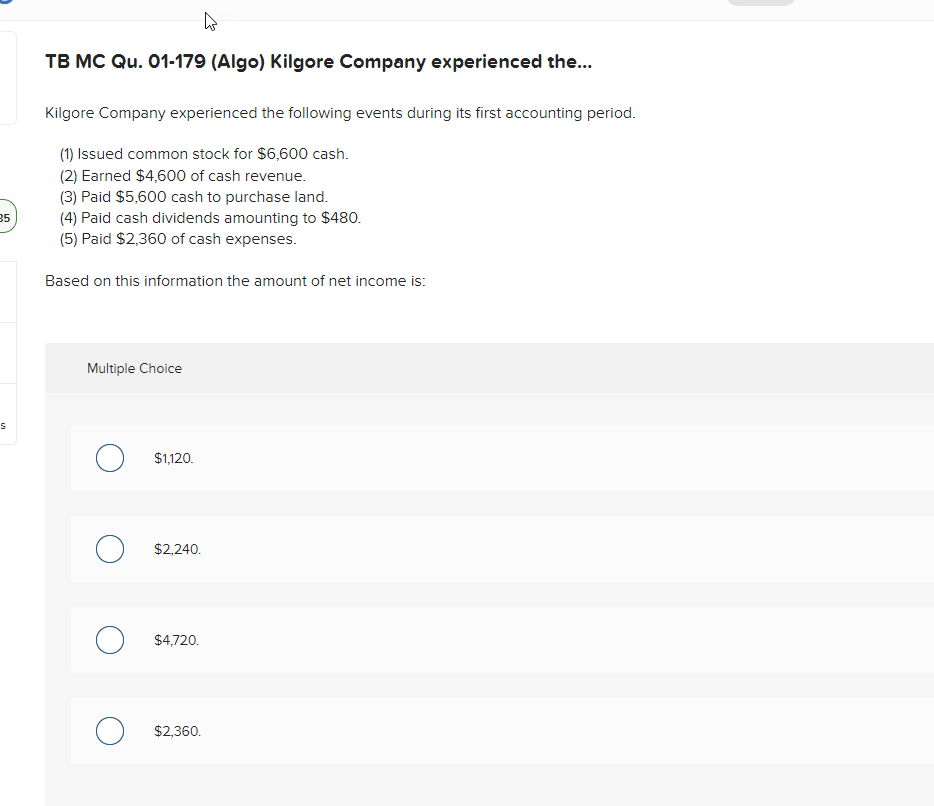Screen dimensions: 934x806
Task: Select the $2,360 answer option
Action: coord(110,731)
